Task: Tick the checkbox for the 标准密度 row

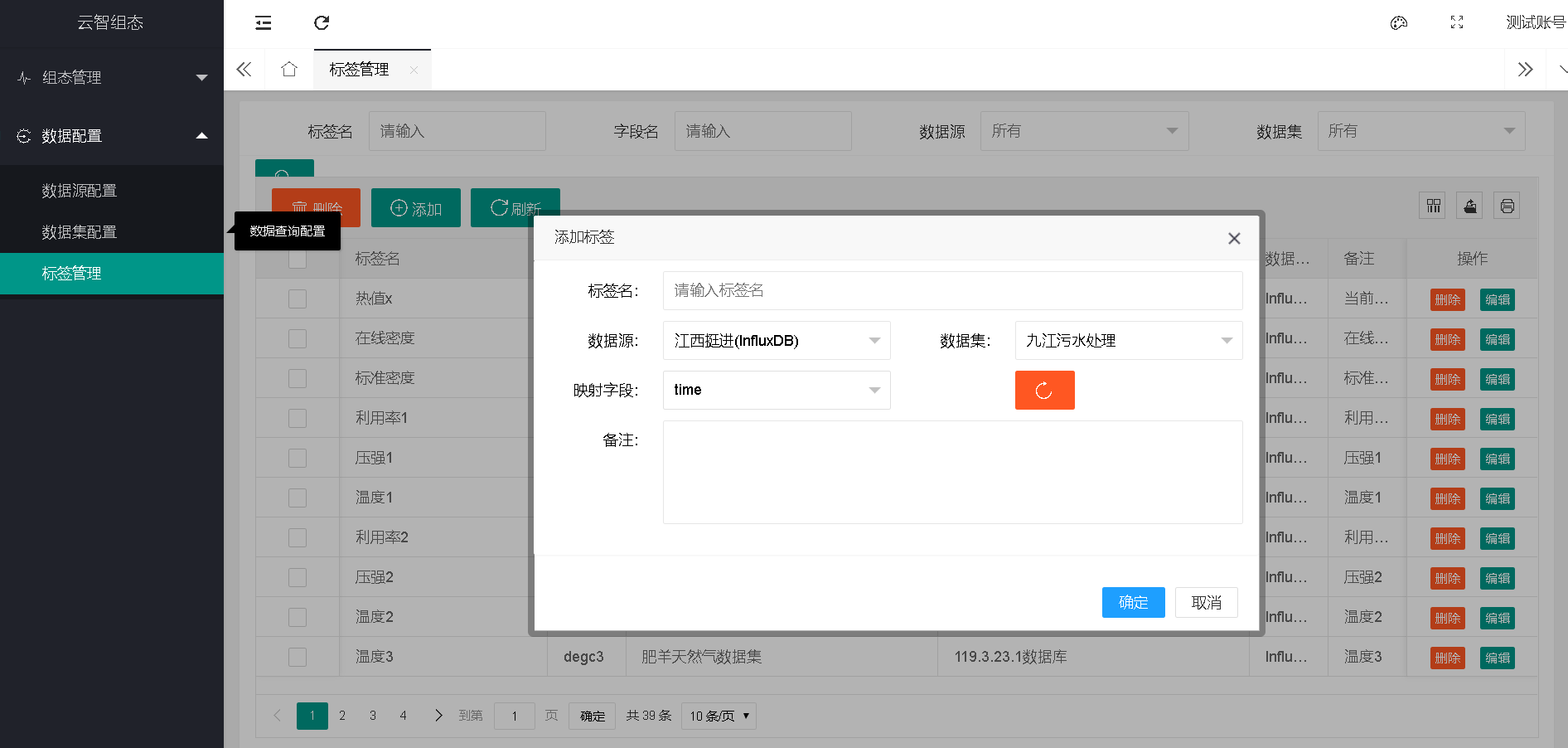Action: click(x=298, y=378)
